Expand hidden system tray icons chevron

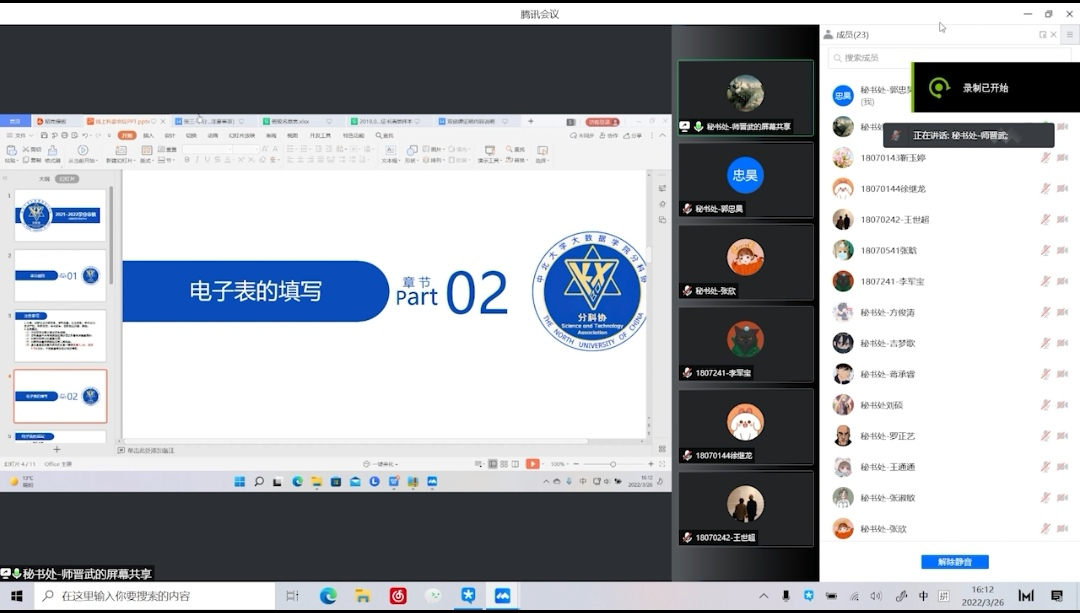pyautogui.click(x=762, y=596)
